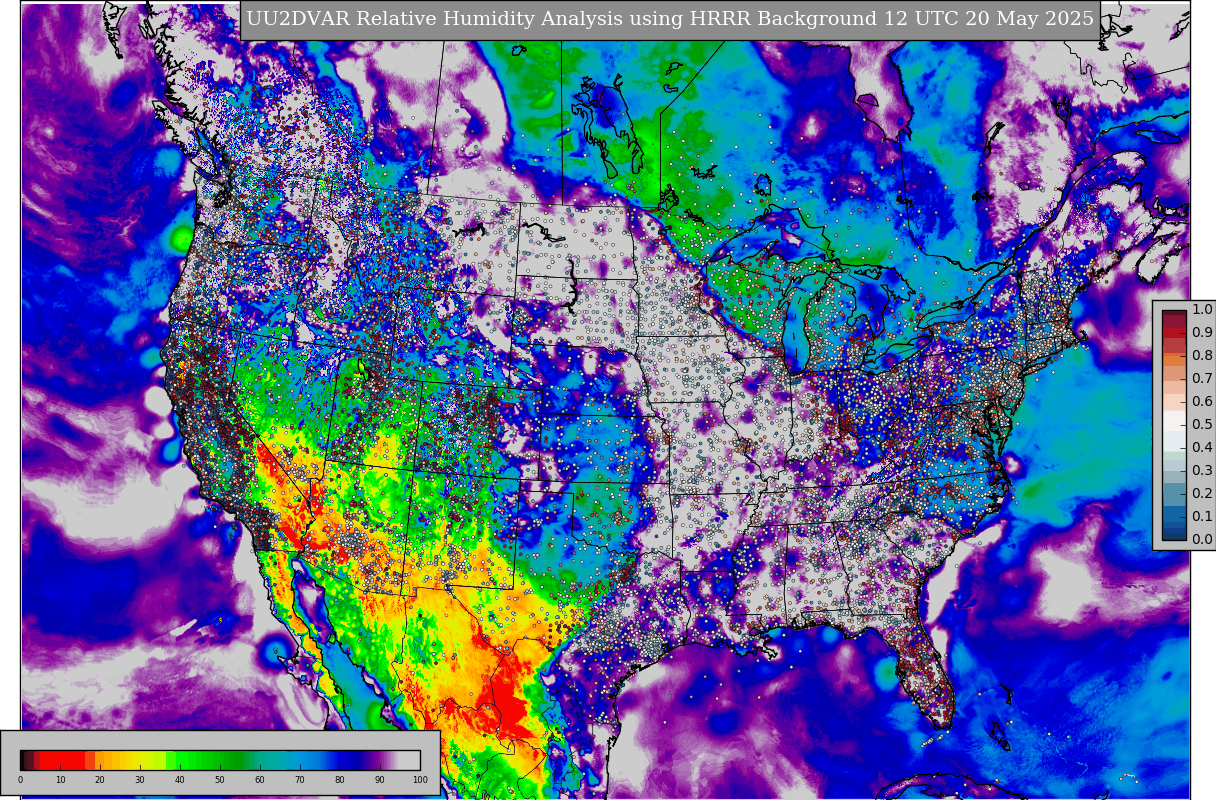Click the '70' tick label on humidity colorbar
This screenshot has height=800, width=1216.
(300, 779)
